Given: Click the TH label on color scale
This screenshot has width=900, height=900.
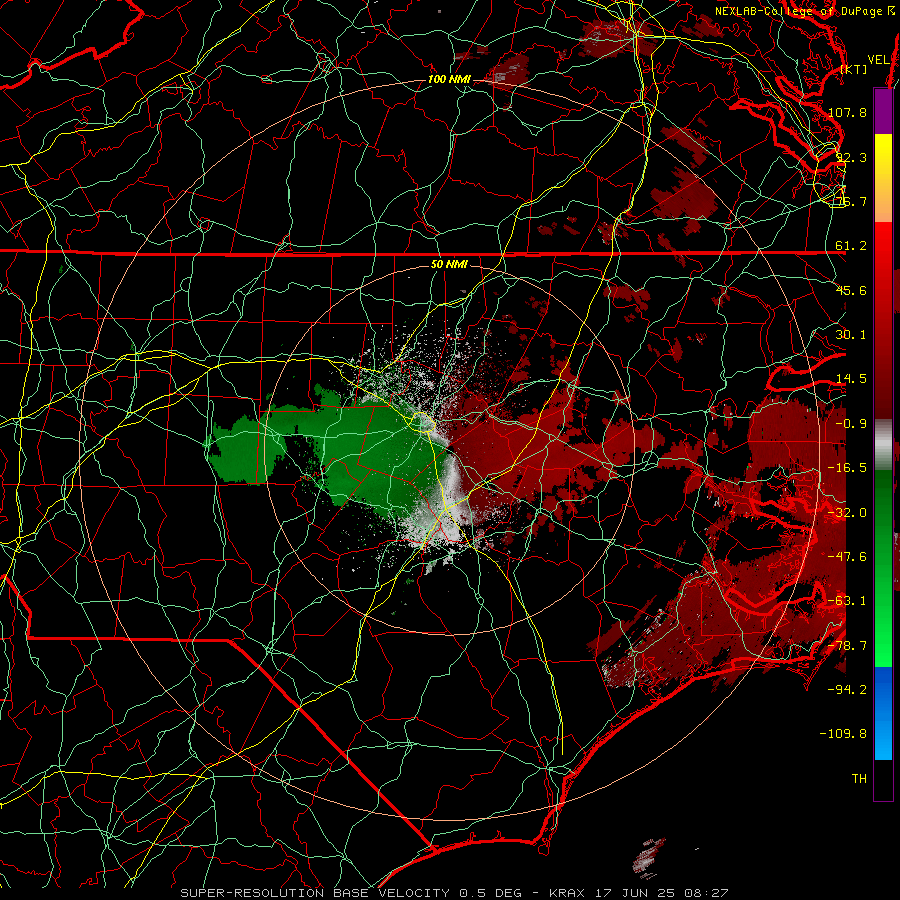Looking at the screenshot, I should pyautogui.click(x=859, y=779).
